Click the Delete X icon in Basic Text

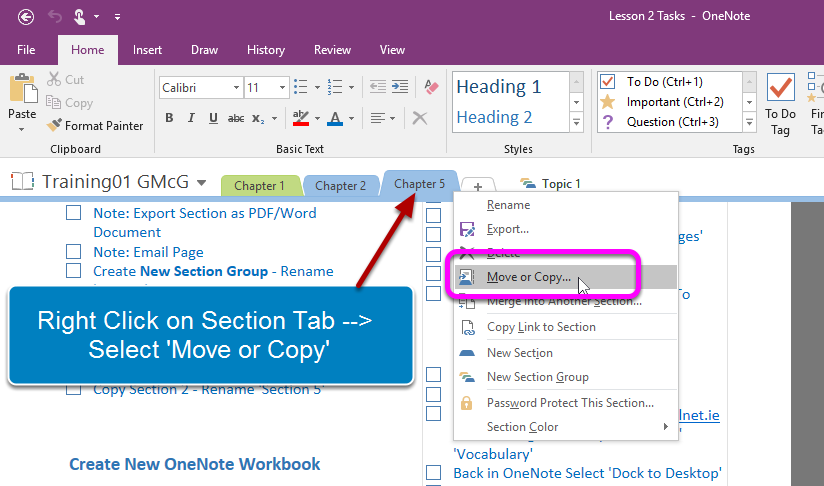click(419, 118)
